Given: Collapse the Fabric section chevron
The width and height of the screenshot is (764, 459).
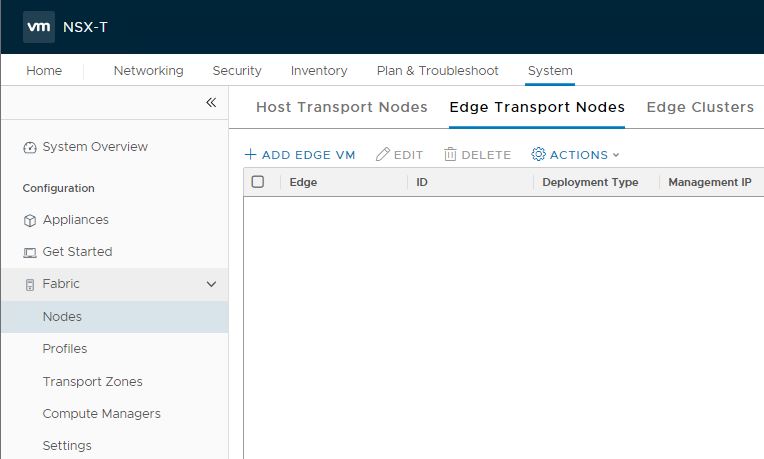Looking at the screenshot, I should tap(211, 285).
